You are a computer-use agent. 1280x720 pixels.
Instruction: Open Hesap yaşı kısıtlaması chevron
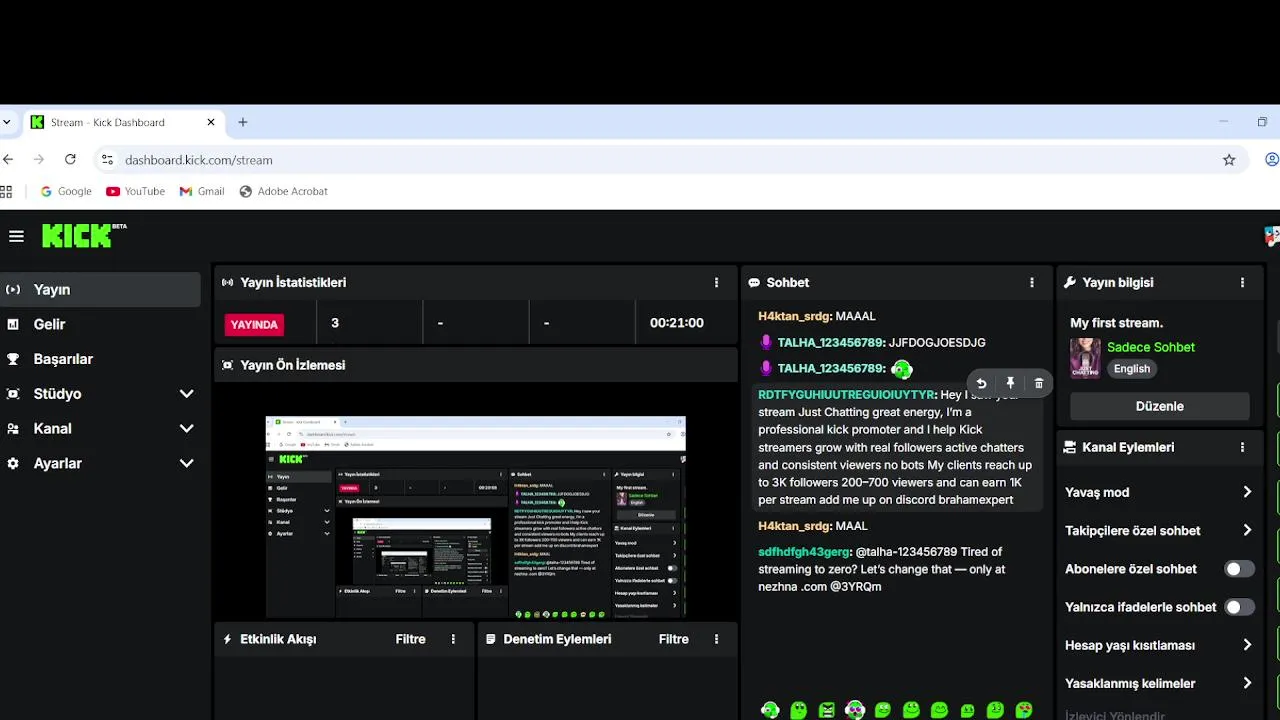click(x=1247, y=645)
